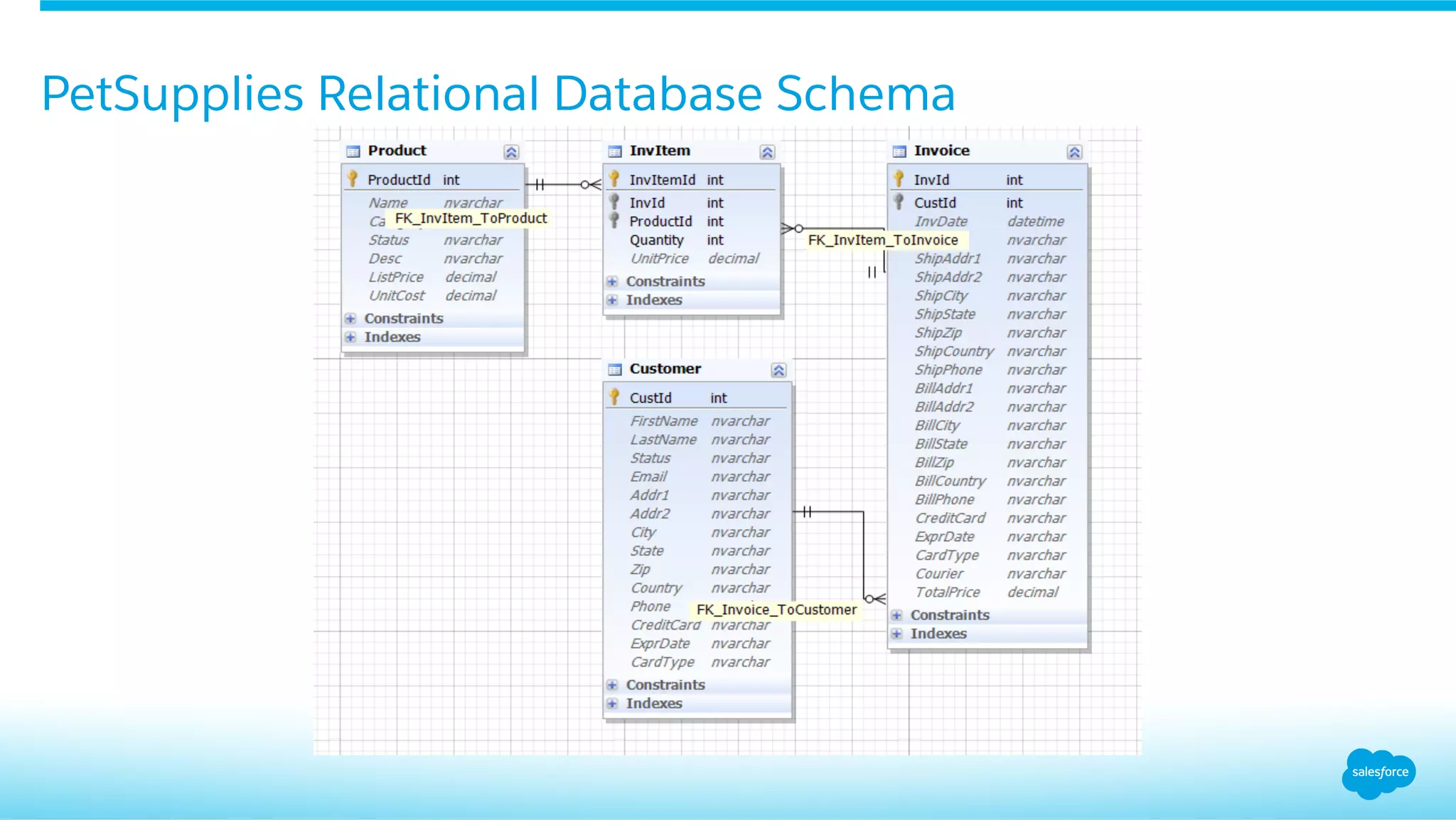Select the Desc column in Product
This screenshot has height=820, width=1456.
434,259
